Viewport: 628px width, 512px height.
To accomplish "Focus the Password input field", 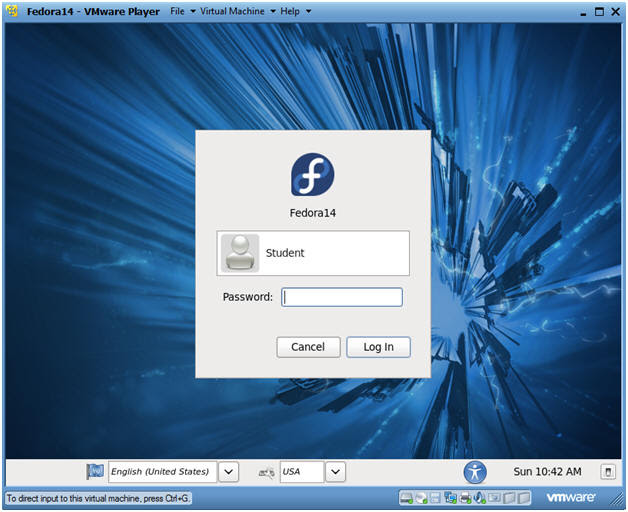I will click(x=342, y=297).
